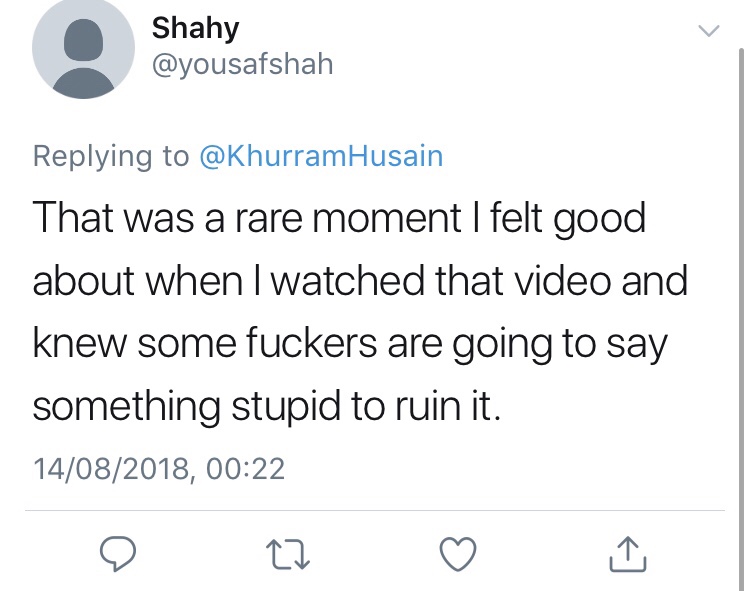Open Shahy's default profile avatar
The height and width of the screenshot is (591, 750).
click(x=83, y=47)
